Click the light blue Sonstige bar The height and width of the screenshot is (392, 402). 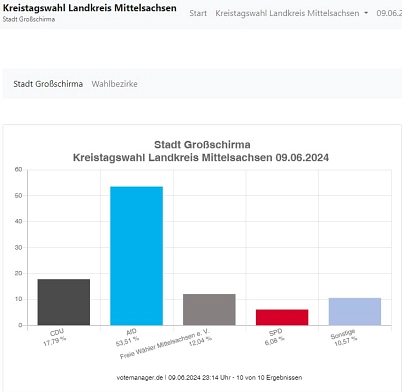pyautogui.click(x=355, y=311)
